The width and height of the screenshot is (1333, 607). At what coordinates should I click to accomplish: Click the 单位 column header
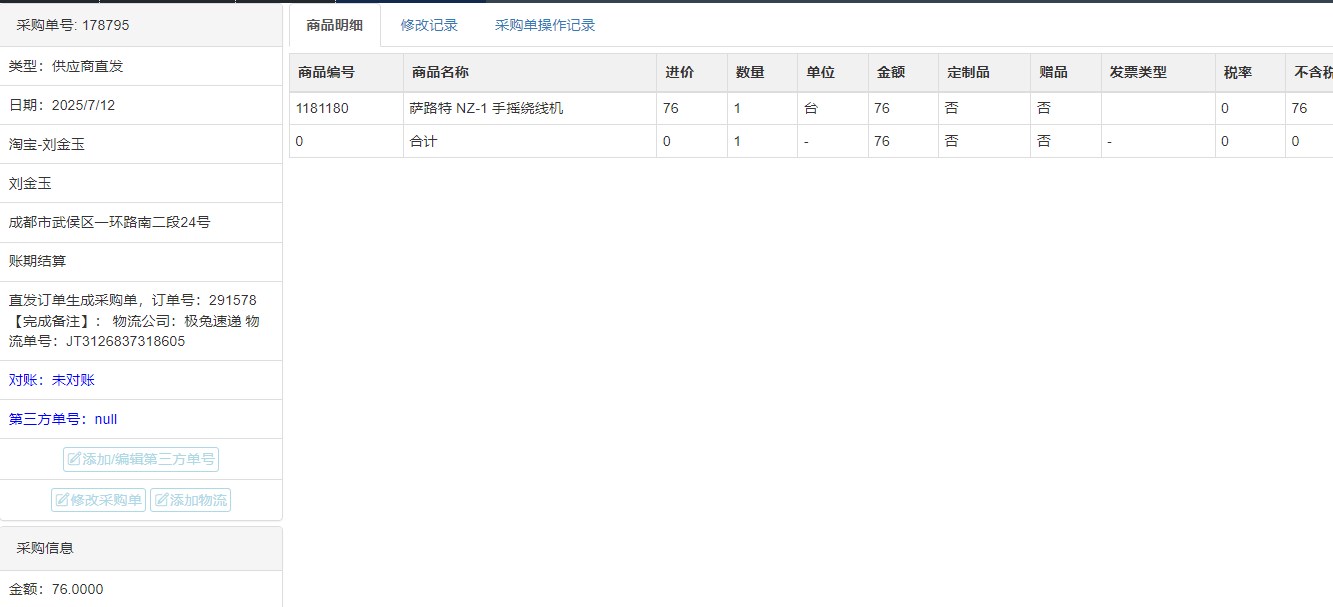(x=833, y=72)
